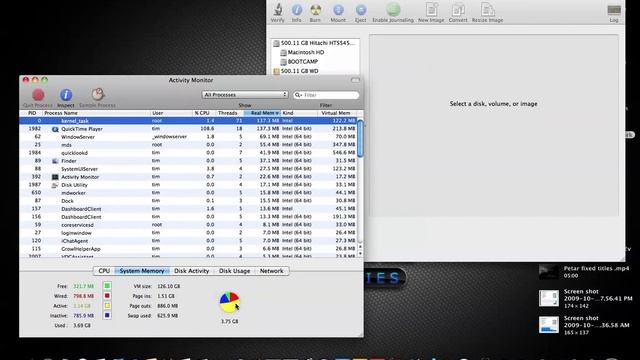Viewport: 640px width, 360px height.
Task: Click the Activity Monitor process icon in list
Action: (55, 177)
